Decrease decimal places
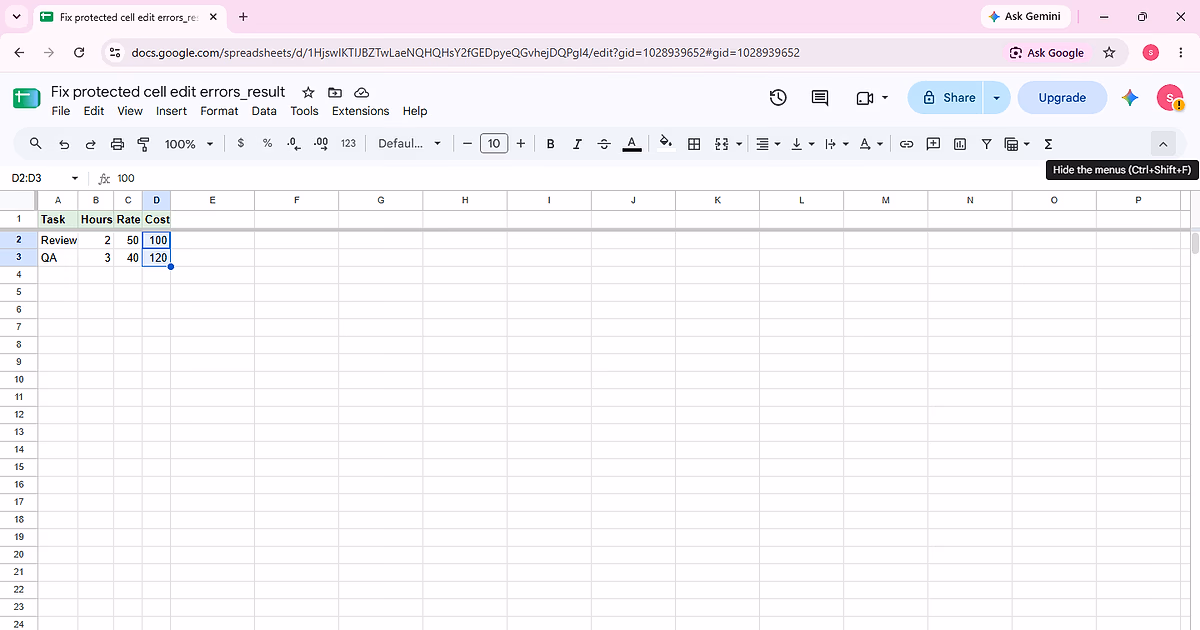Screen dimensions: 1200x630 (293, 143)
